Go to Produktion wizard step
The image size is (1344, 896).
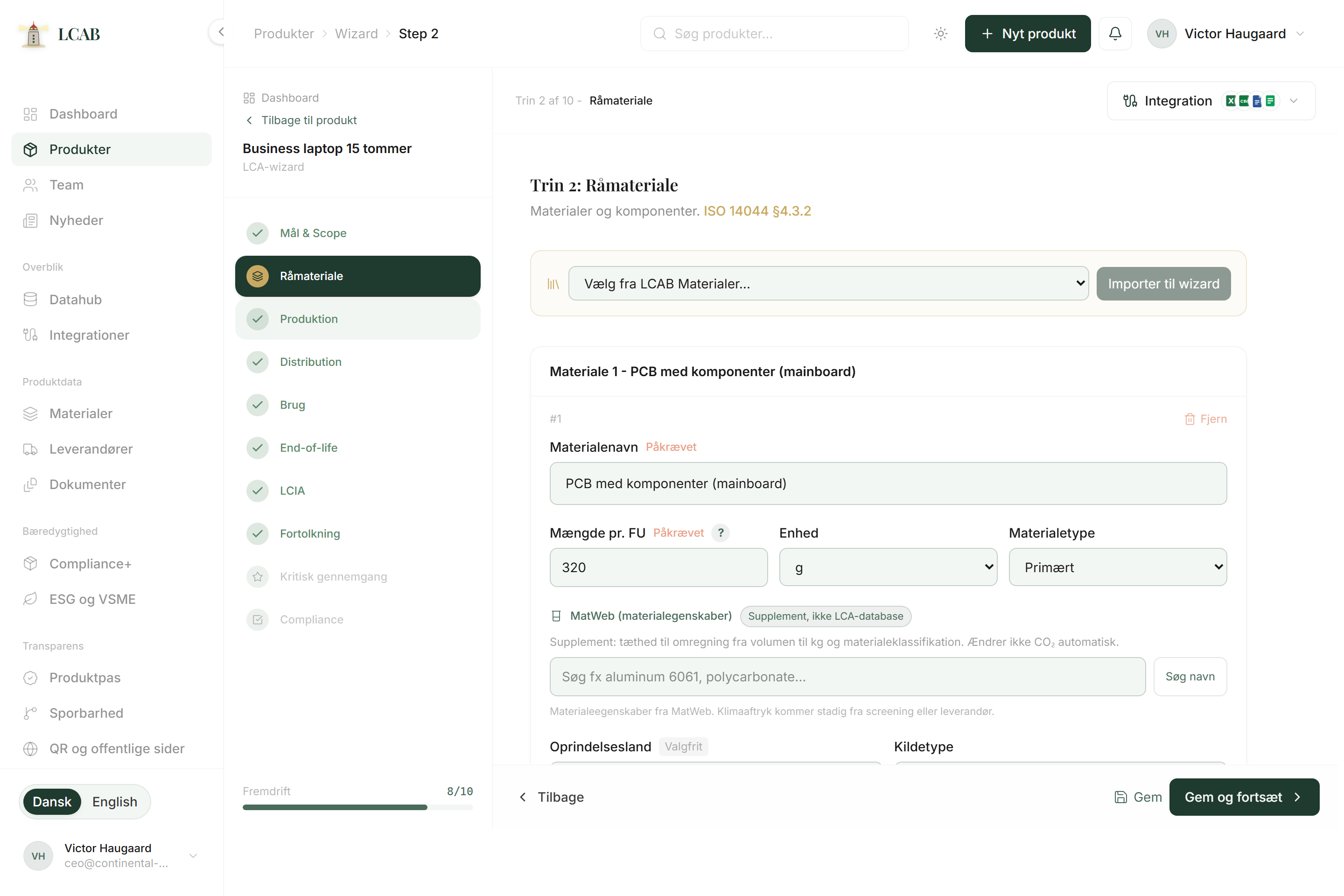pyautogui.click(x=358, y=319)
